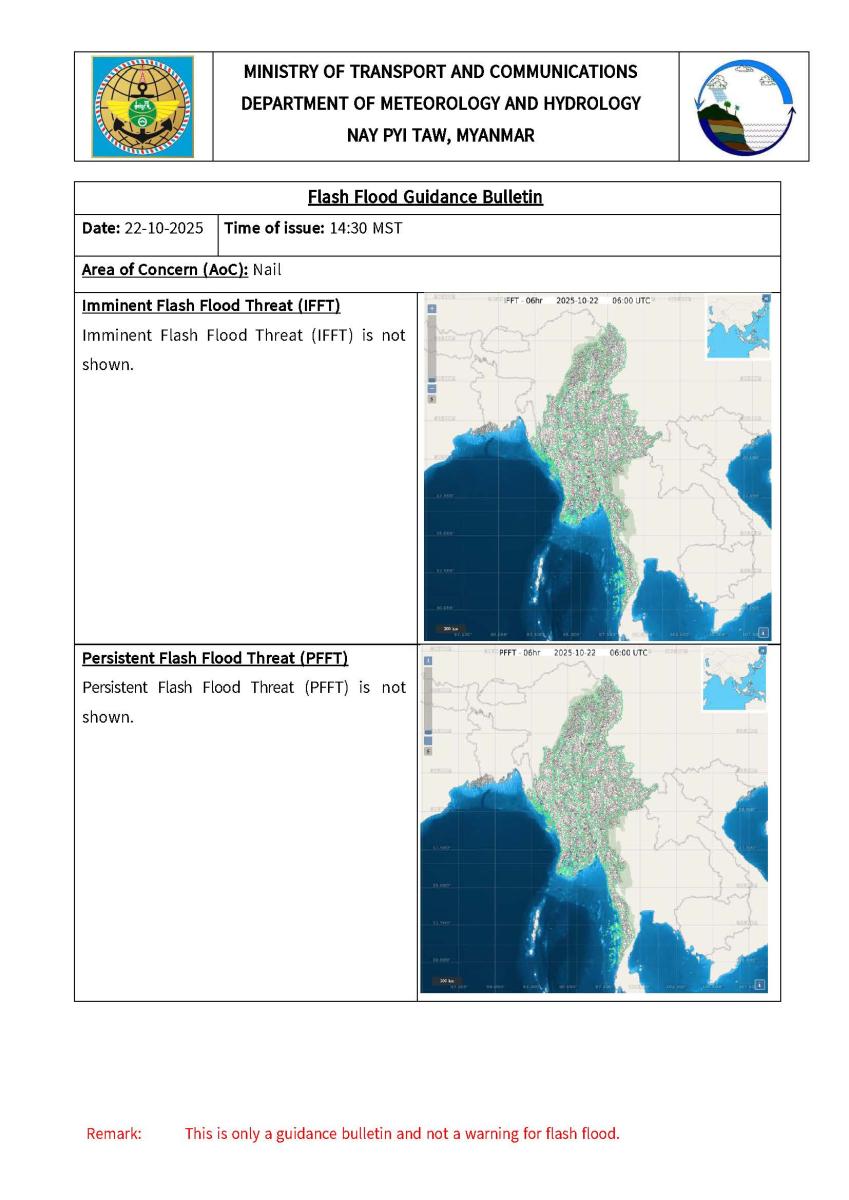Collapse overview map on PFFT map
The image size is (849, 1200).
(x=765, y=651)
